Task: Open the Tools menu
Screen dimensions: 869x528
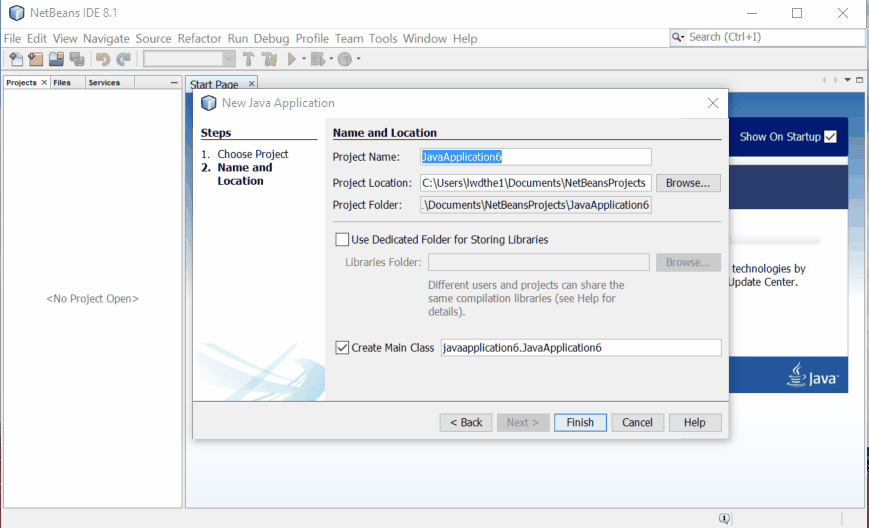Action: [383, 38]
